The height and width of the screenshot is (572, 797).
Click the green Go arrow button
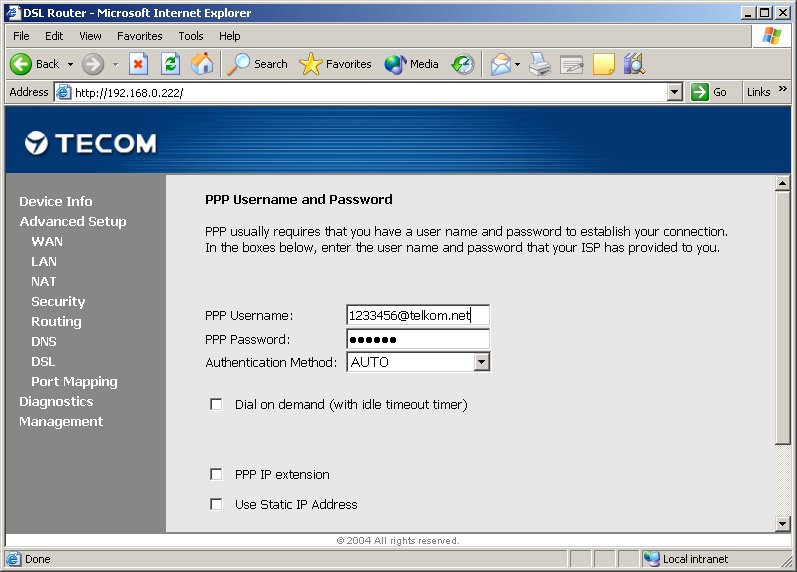point(700,92)
